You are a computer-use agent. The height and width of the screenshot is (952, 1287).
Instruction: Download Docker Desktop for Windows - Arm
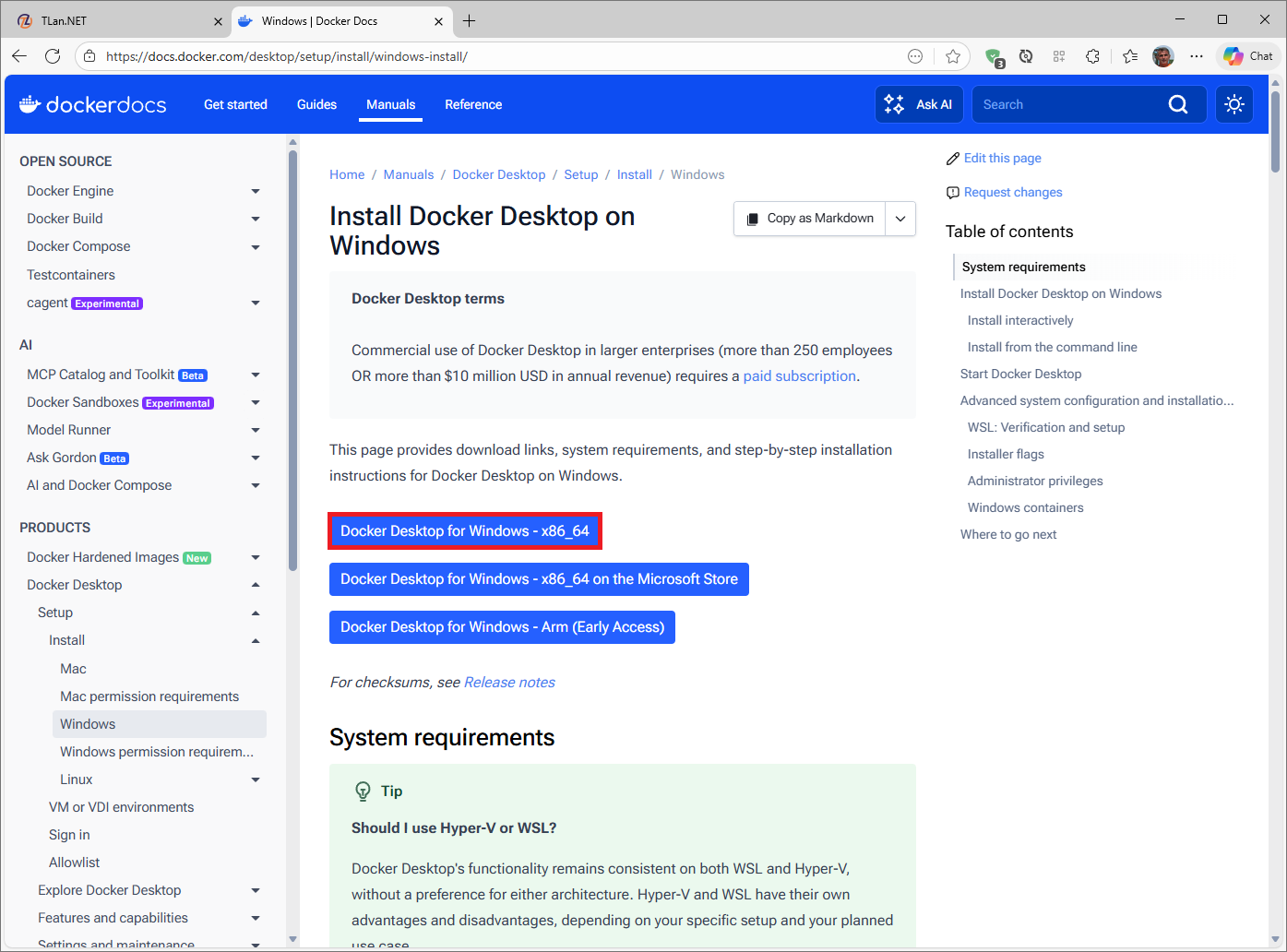click(502, 627)
